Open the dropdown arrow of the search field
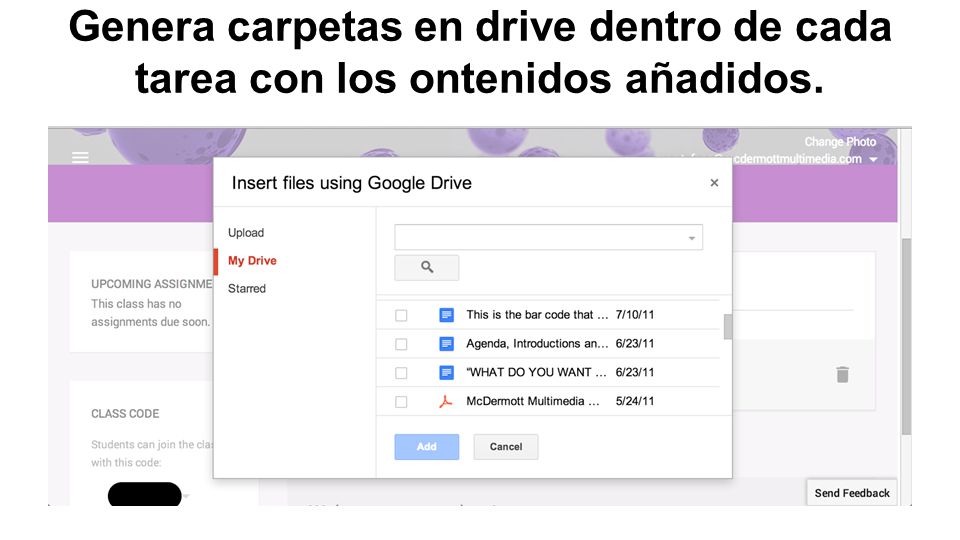The image size is (960, 540). click(x=692, y=238)
